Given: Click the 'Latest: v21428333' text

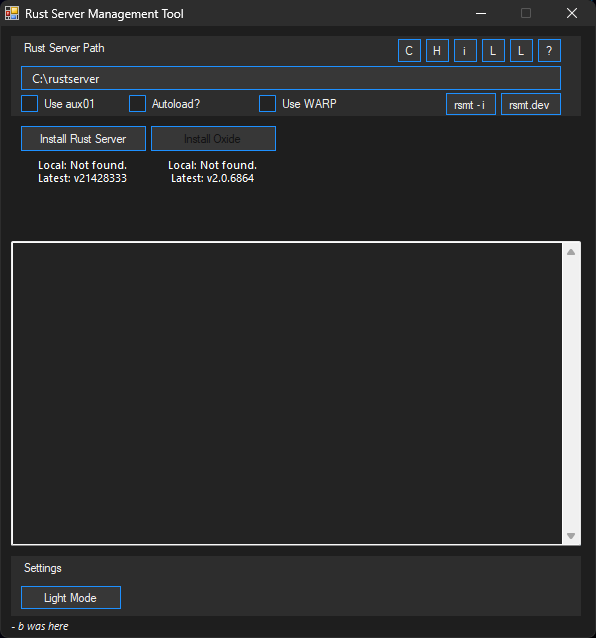Looking at the screenshot, I should [x=82, y=178].
